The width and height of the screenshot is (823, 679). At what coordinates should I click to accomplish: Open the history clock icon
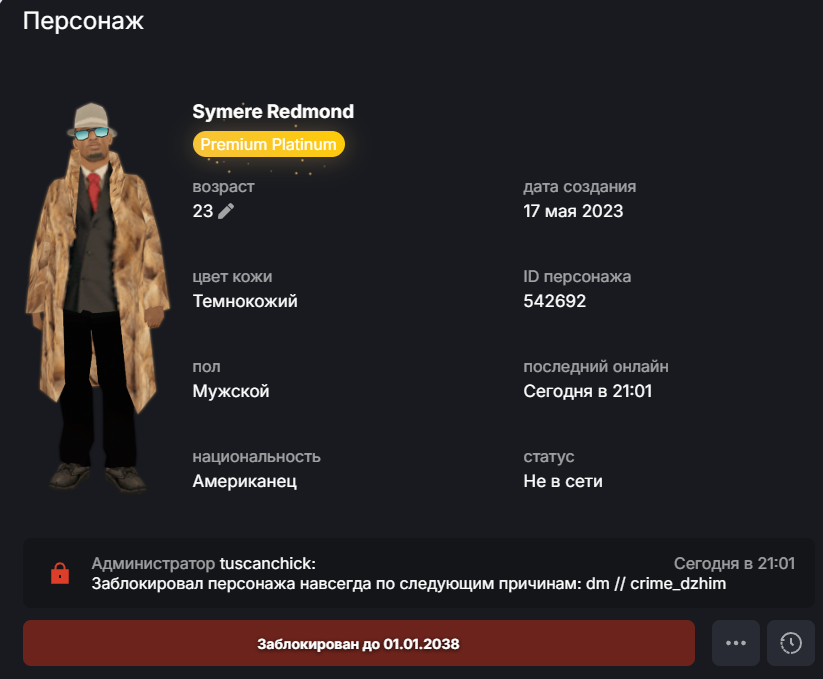[x=790, y=643]
